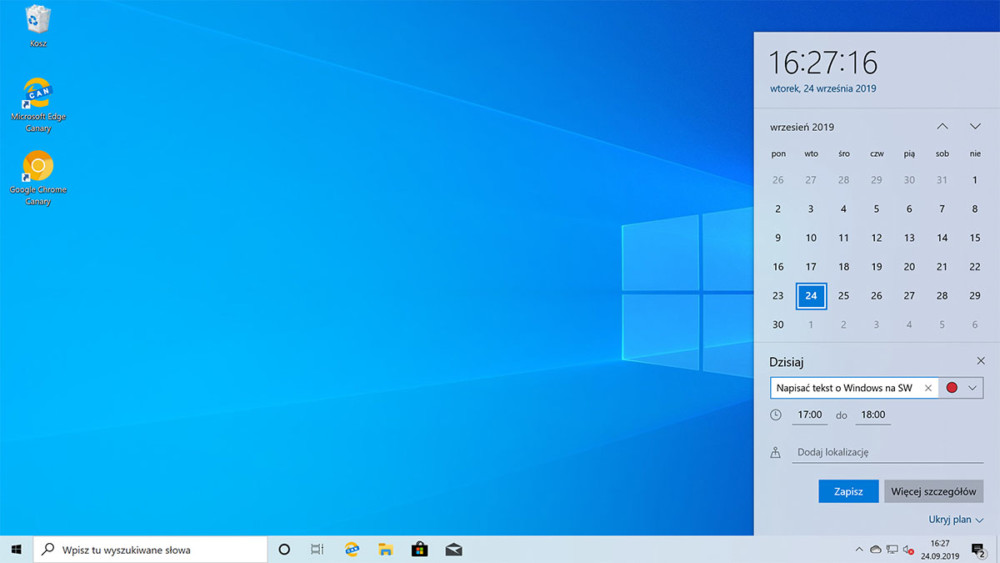The image size is (1000, 563).
Task: Open the start time 17:00 picker
Action: (809, 415)
